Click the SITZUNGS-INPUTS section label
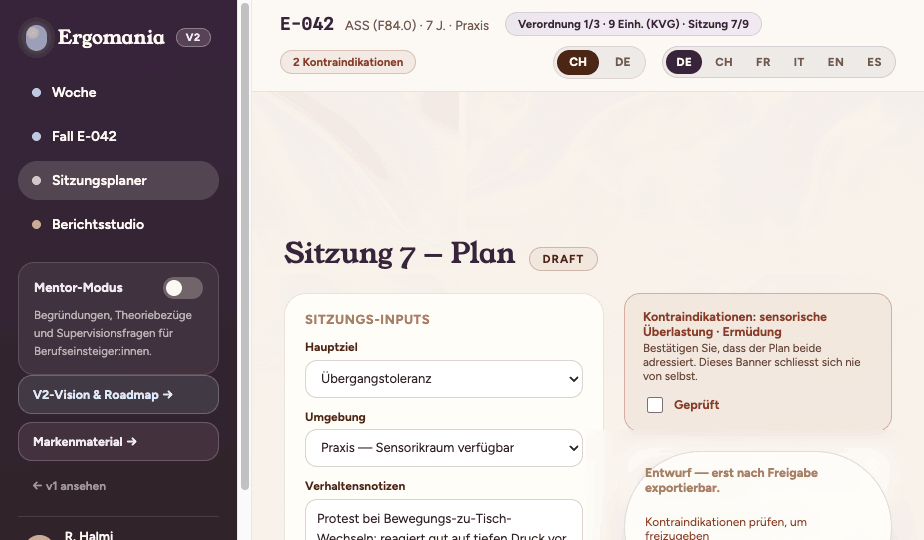Viewport: 924px width, 540px height. tap(367, 320)
